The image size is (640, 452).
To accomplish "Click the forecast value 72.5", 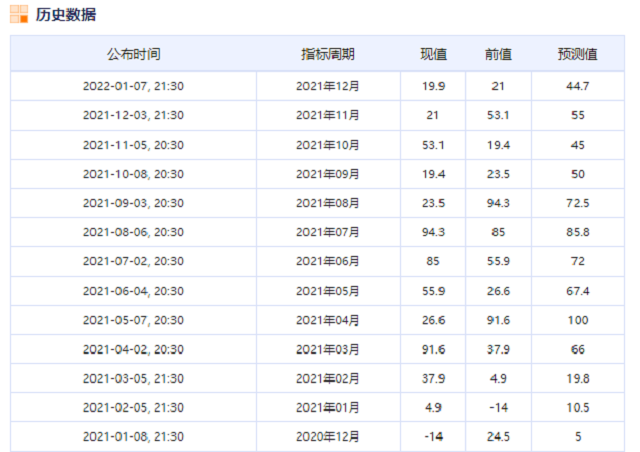I will (578, 203).
